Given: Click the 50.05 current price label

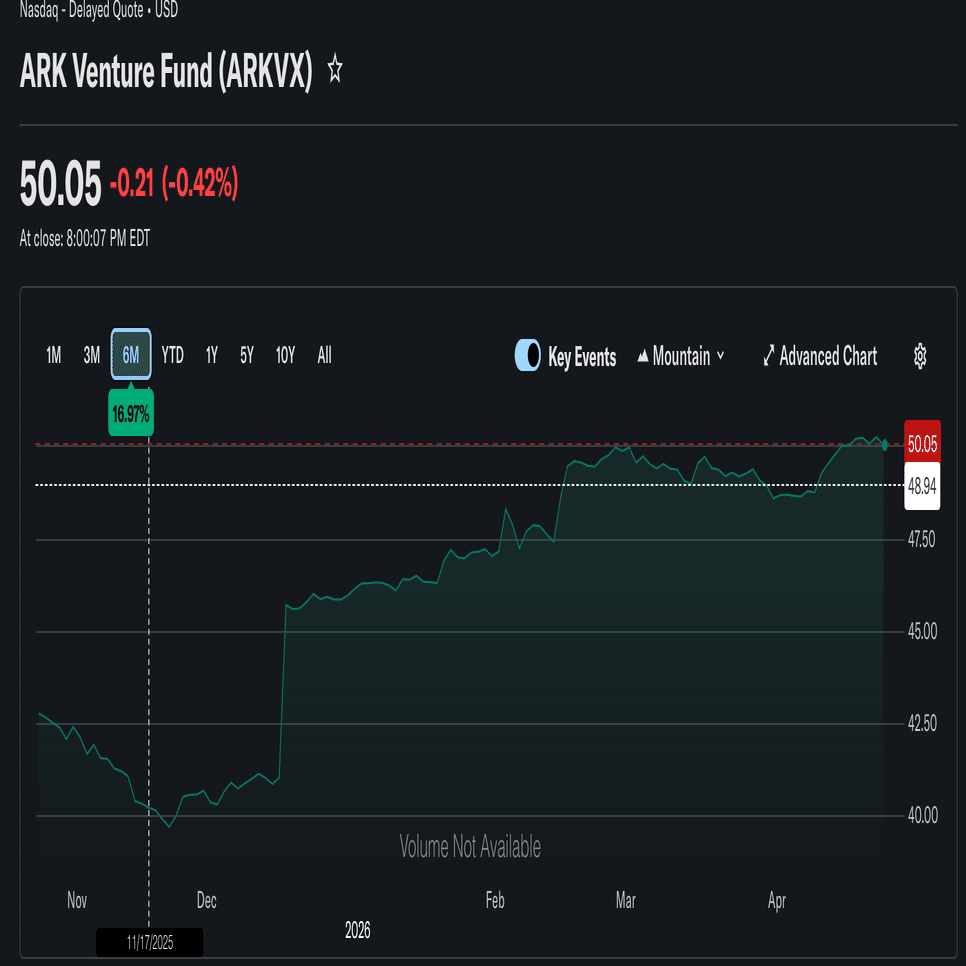Looking at the screenshot, I should 921,443.
